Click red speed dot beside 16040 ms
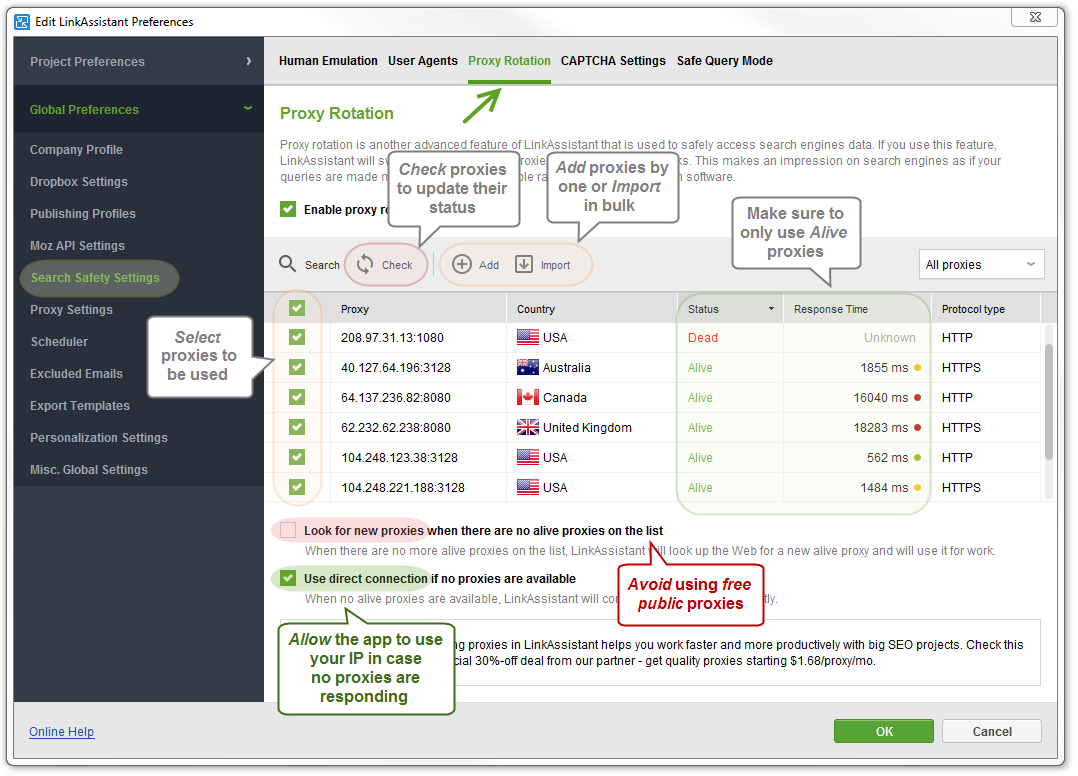1078x776 pixels. coord(917,398)
